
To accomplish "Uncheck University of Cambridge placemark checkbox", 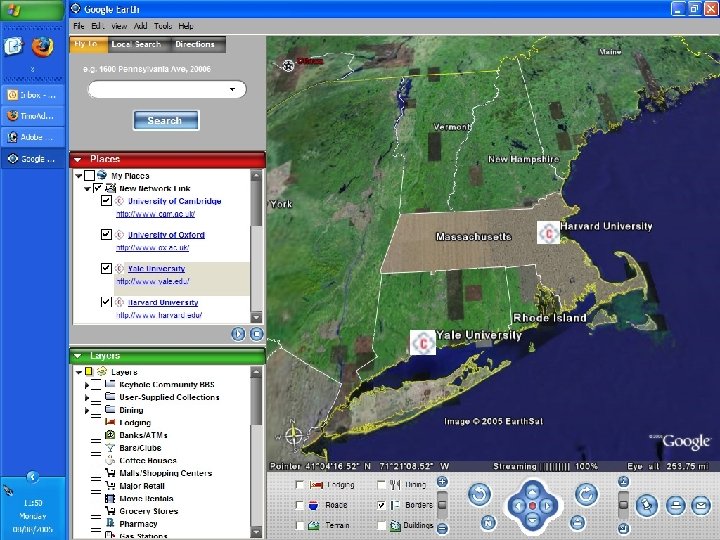I will point(106,201).
